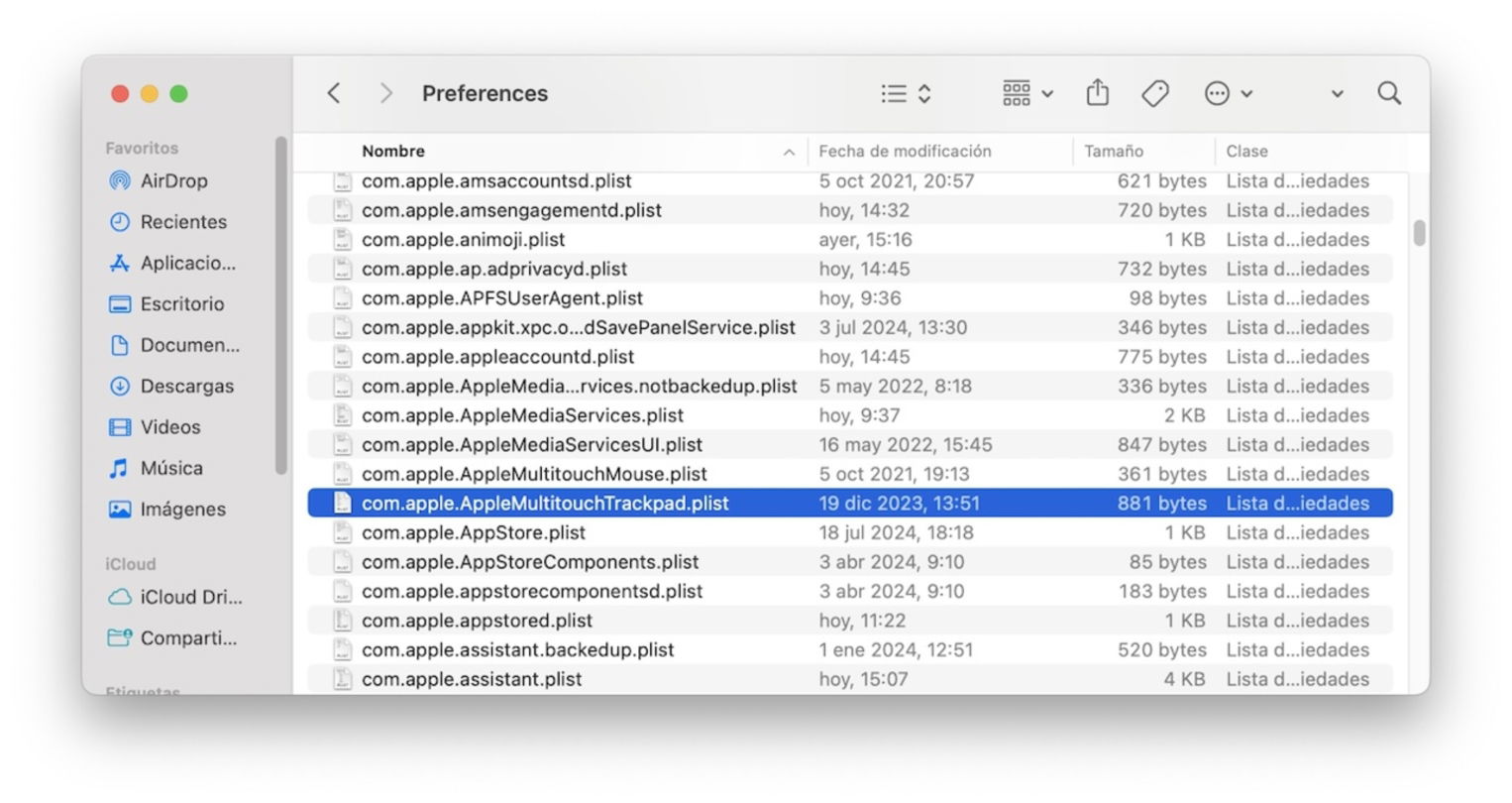The width and height of the screenshot is (1512, 803).
Task: Select com.apple.AppleMultitouchMouse.plist
Action: click(x=850, y=474)
